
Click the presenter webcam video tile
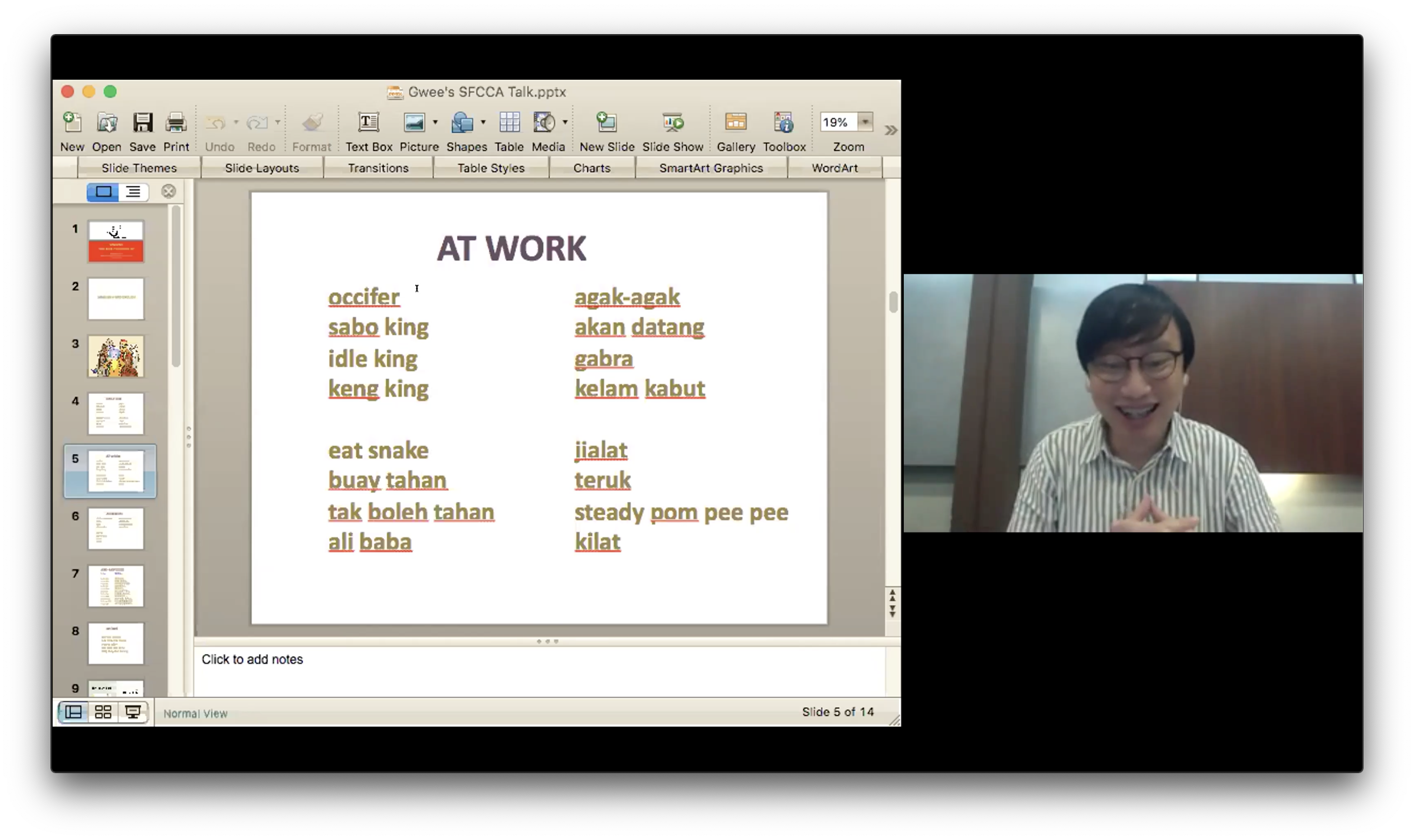(x=1132, y=403)
